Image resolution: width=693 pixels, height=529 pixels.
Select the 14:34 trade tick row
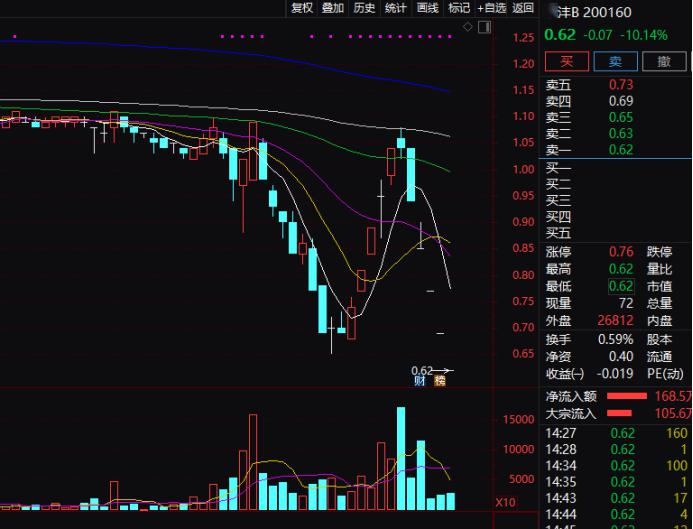[x=616, y=466]
